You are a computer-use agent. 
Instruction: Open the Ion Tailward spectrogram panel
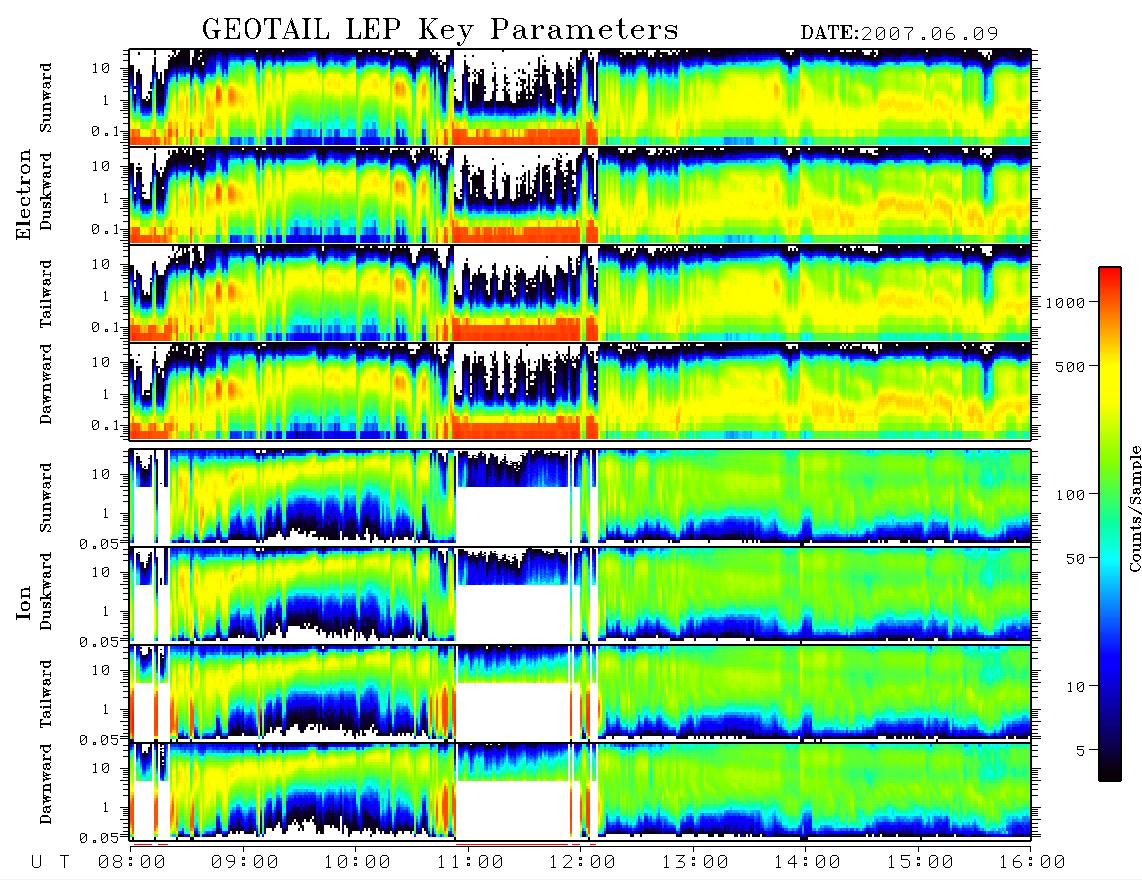tap(580, 692)
